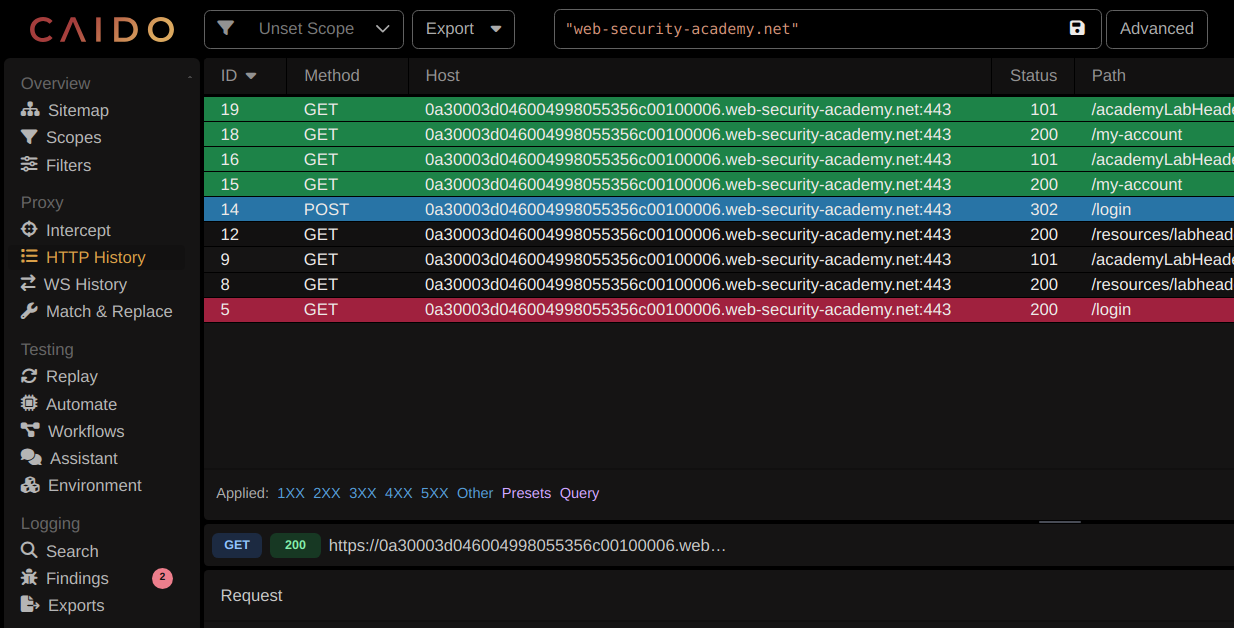Click the Presets filter link

pos(526,493)
